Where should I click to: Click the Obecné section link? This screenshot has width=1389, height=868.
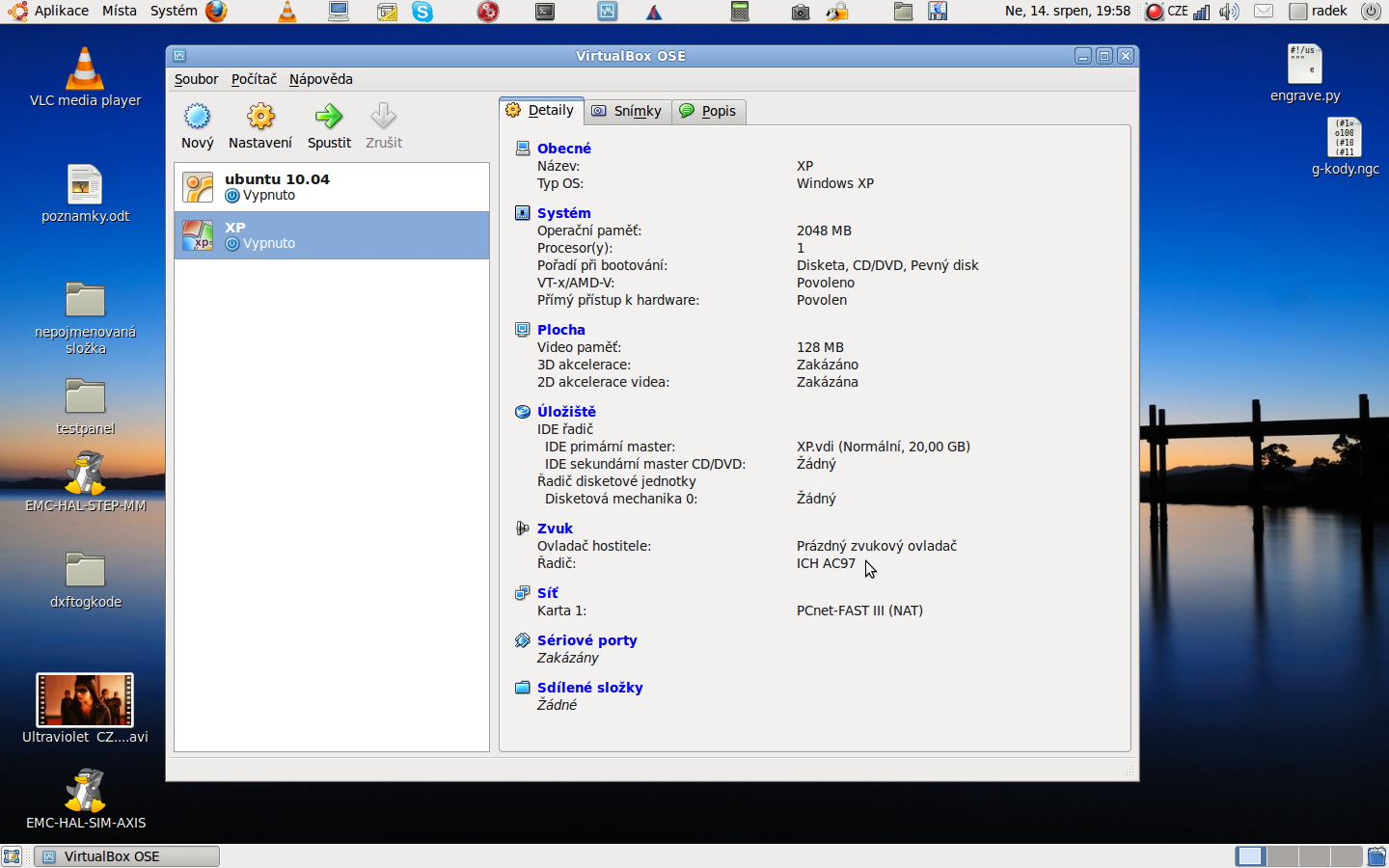click(x=563, y=149)
